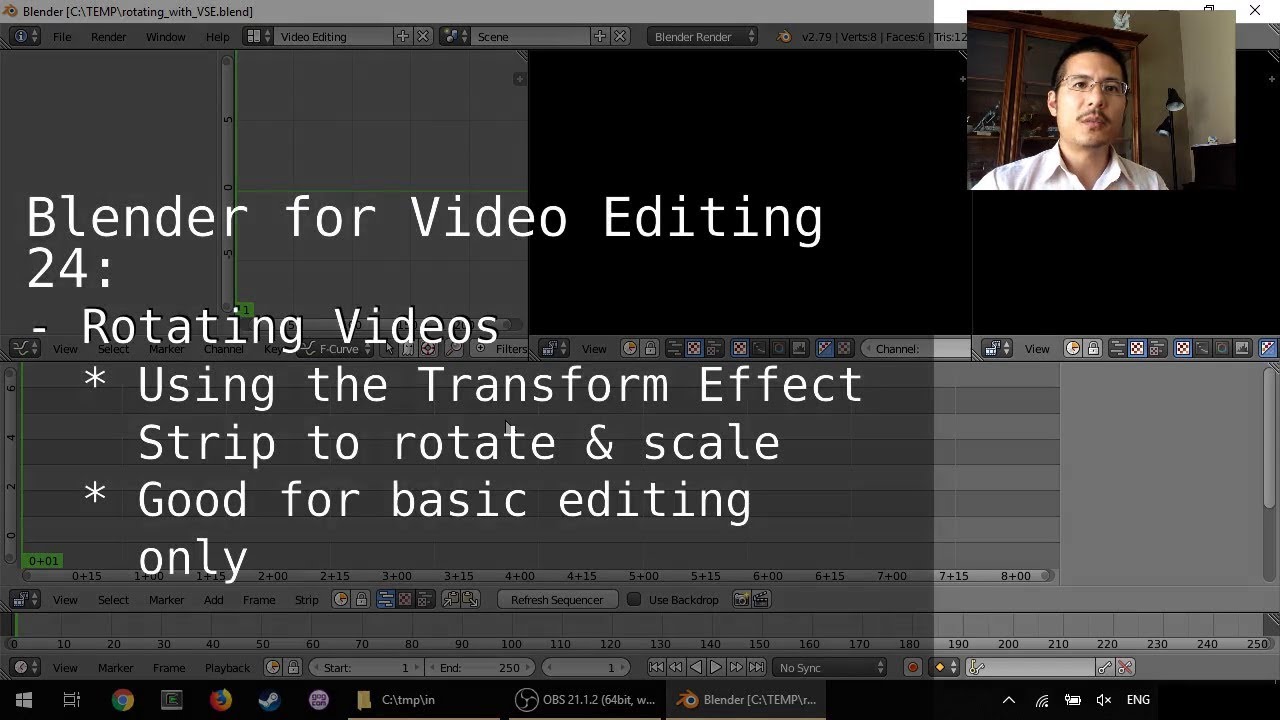
Task: Open Firefox from Windows taskbar
Action: pyautogui.click(x=220, y=700)
